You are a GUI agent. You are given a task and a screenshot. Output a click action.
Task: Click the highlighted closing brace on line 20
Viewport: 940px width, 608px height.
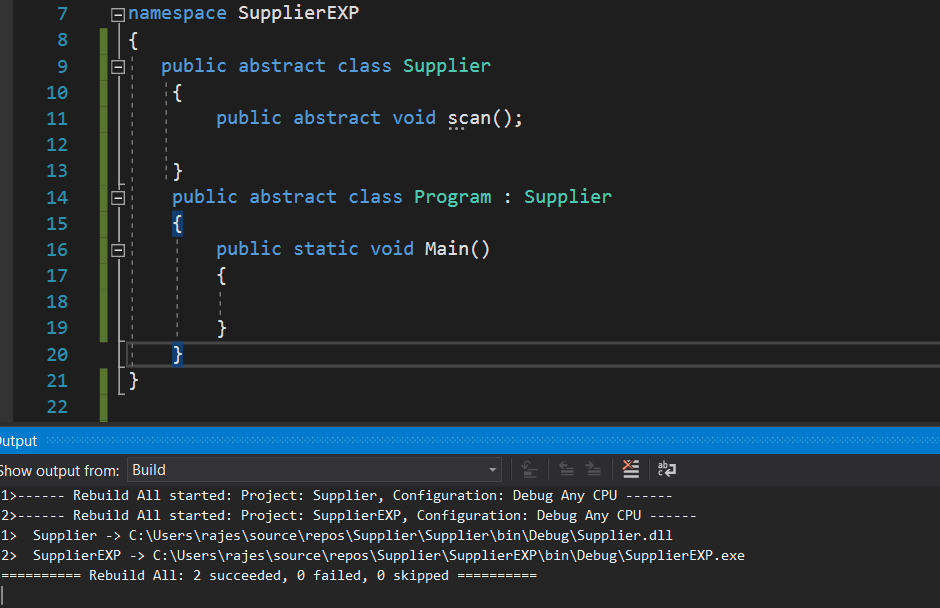coord(177,354)
